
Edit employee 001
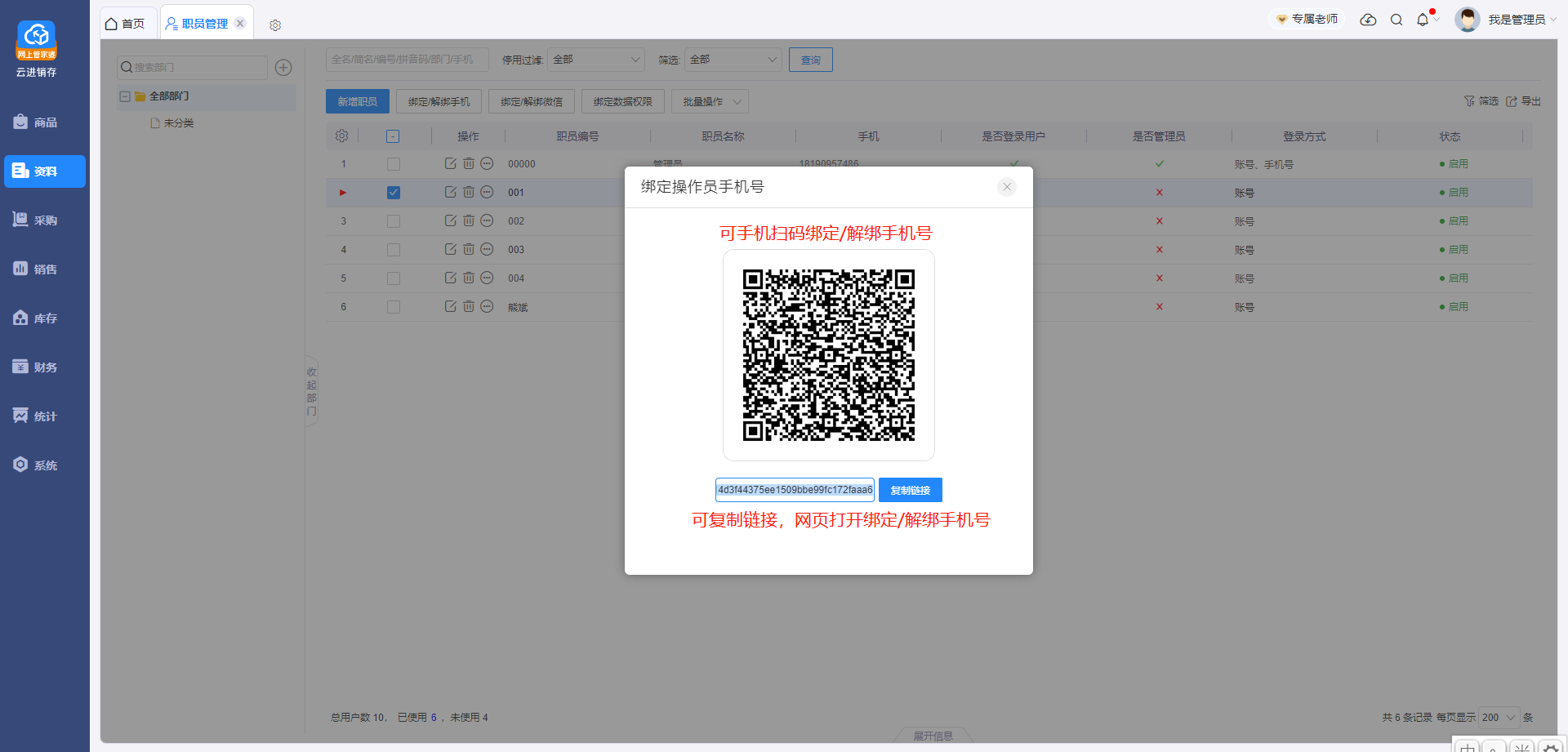pos(450,192)
